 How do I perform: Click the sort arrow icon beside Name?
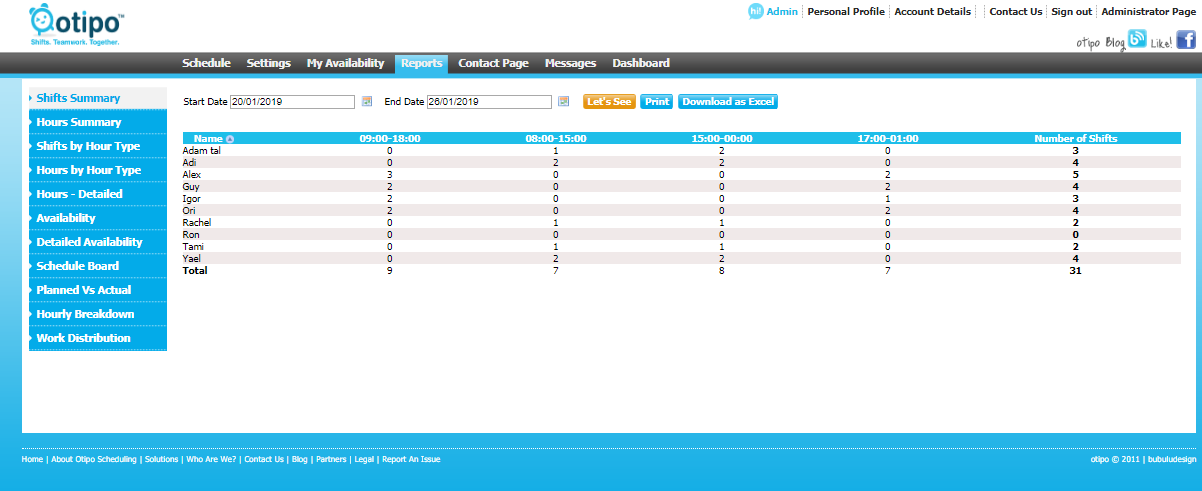coord(230,139)
